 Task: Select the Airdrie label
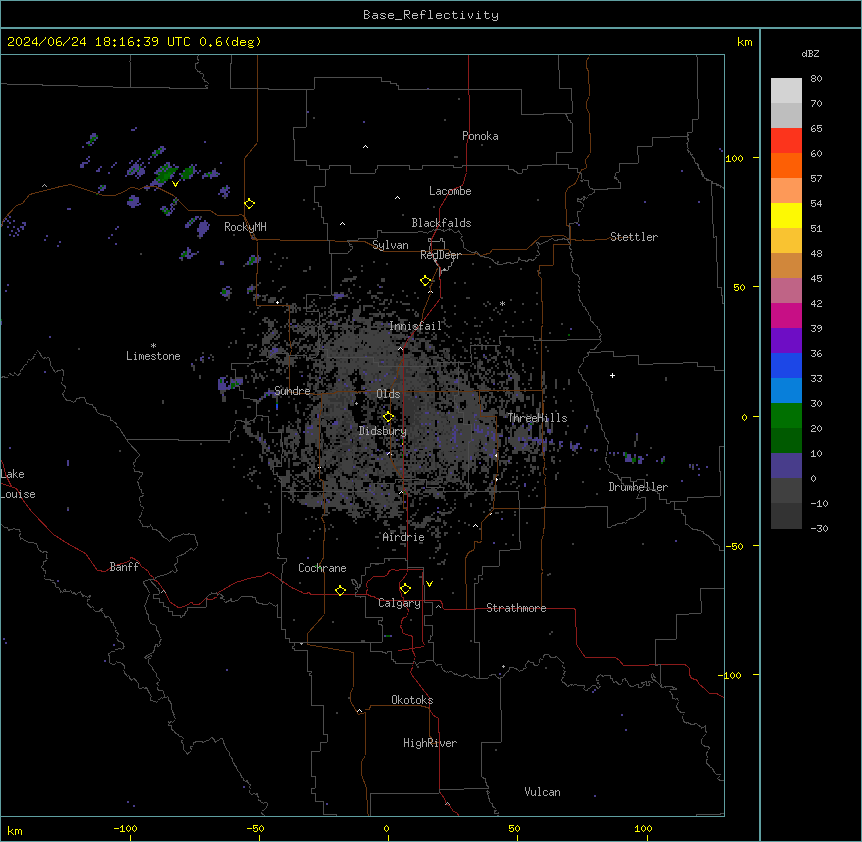click(403, 537)
